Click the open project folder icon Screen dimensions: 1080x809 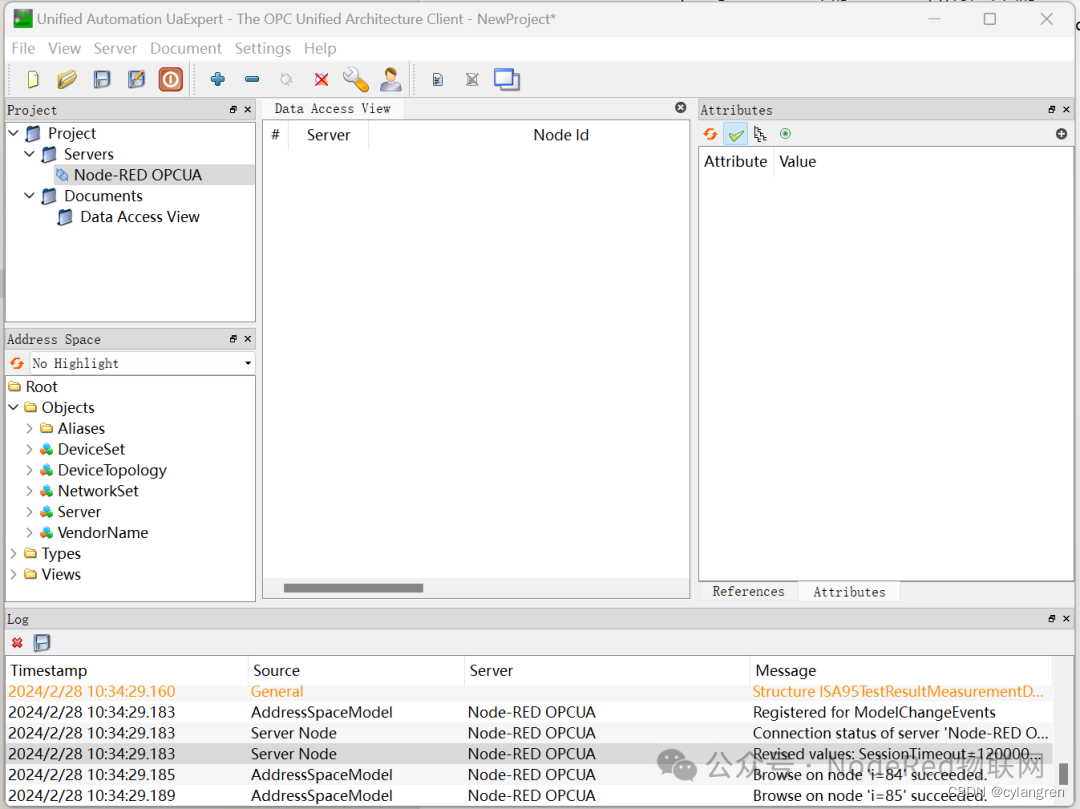point(67,79)
